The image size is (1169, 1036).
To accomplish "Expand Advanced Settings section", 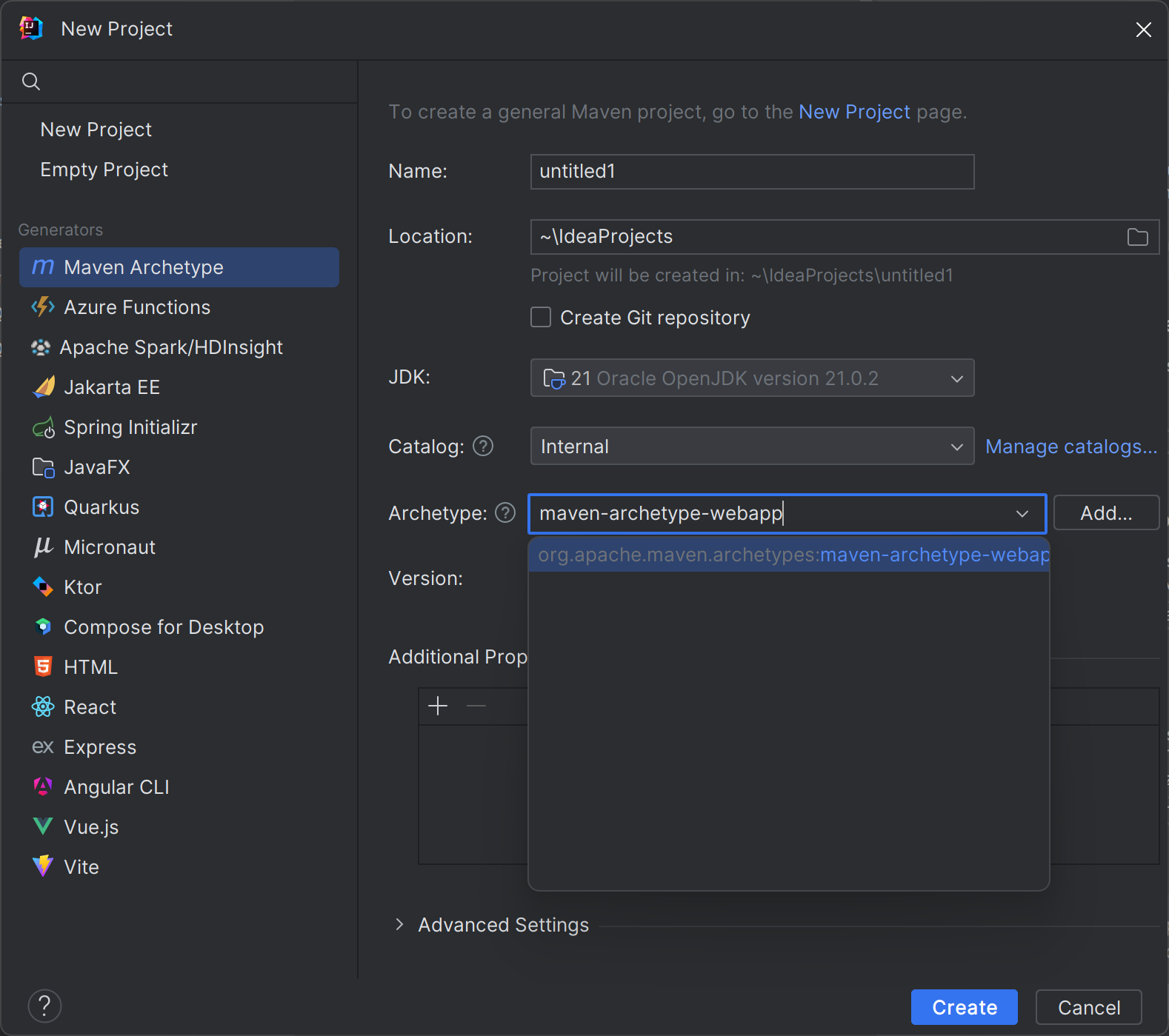I will 399,924.
